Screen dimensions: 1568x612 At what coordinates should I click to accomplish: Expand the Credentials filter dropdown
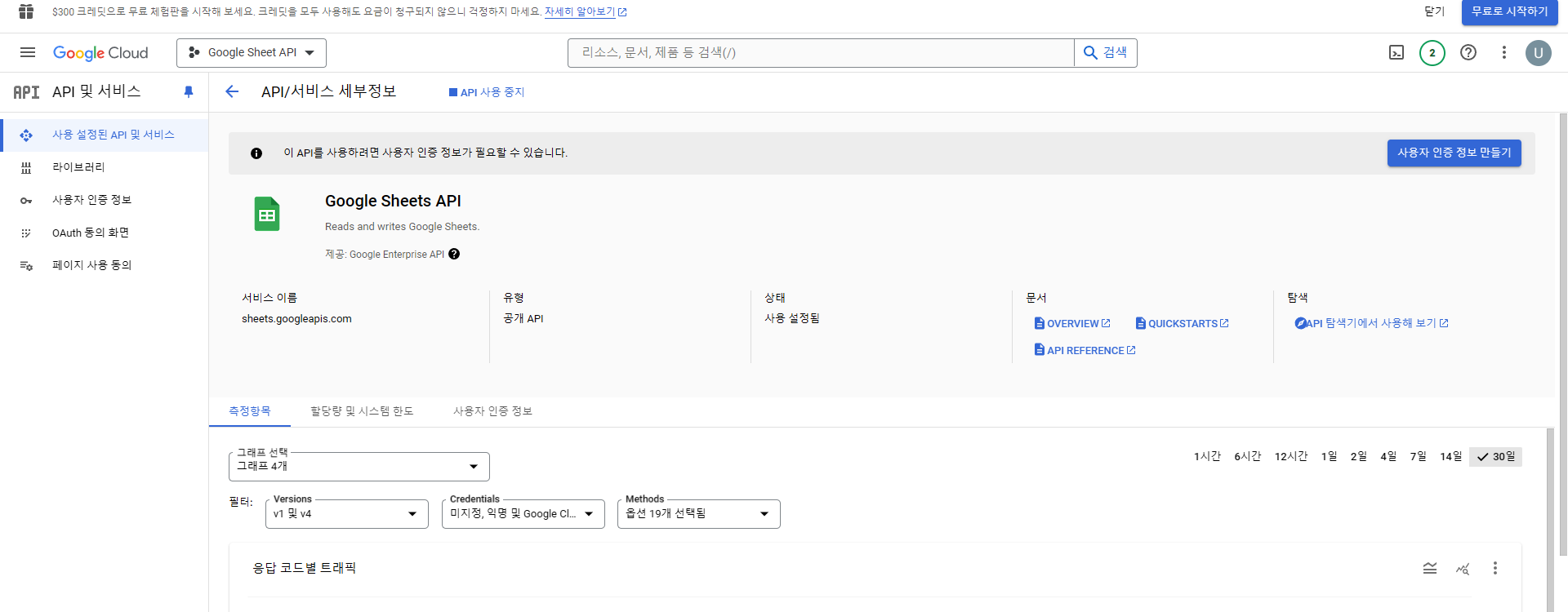523,514
